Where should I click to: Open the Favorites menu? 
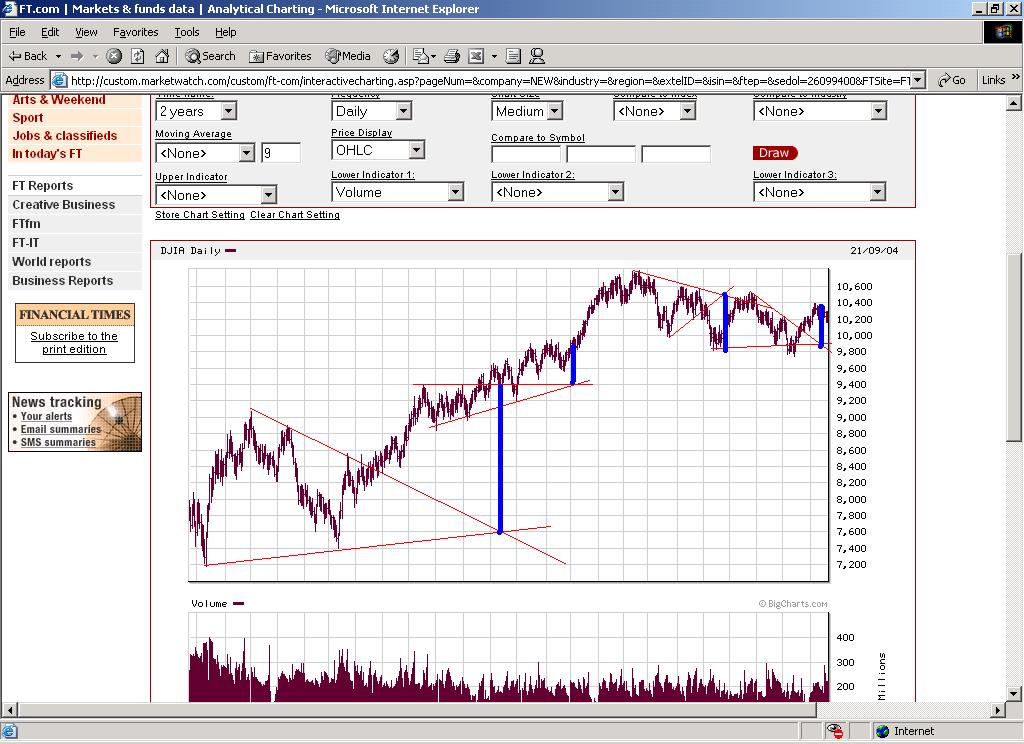135,32
